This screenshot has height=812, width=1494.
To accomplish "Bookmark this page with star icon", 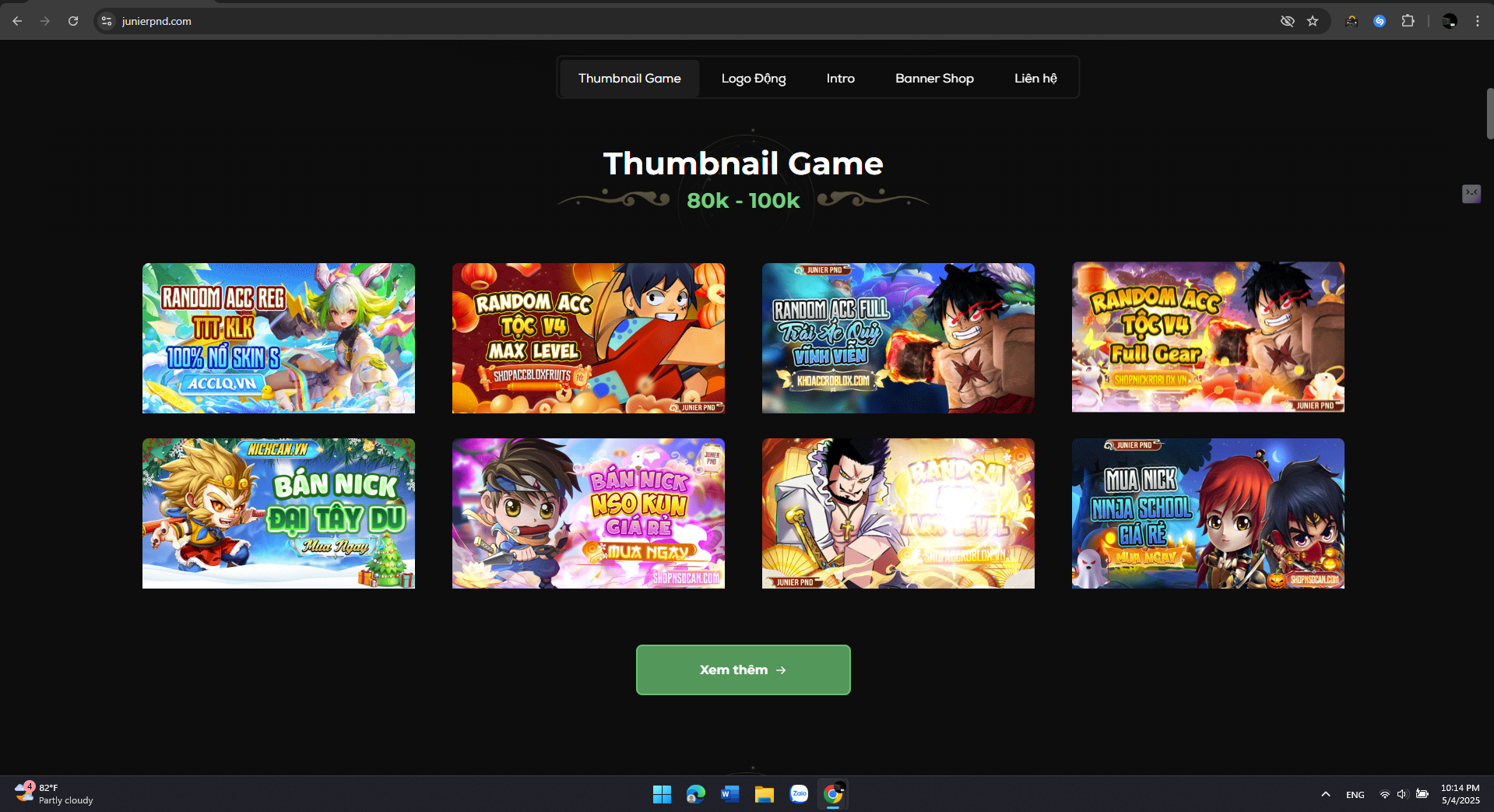I will coord(1313,21).
